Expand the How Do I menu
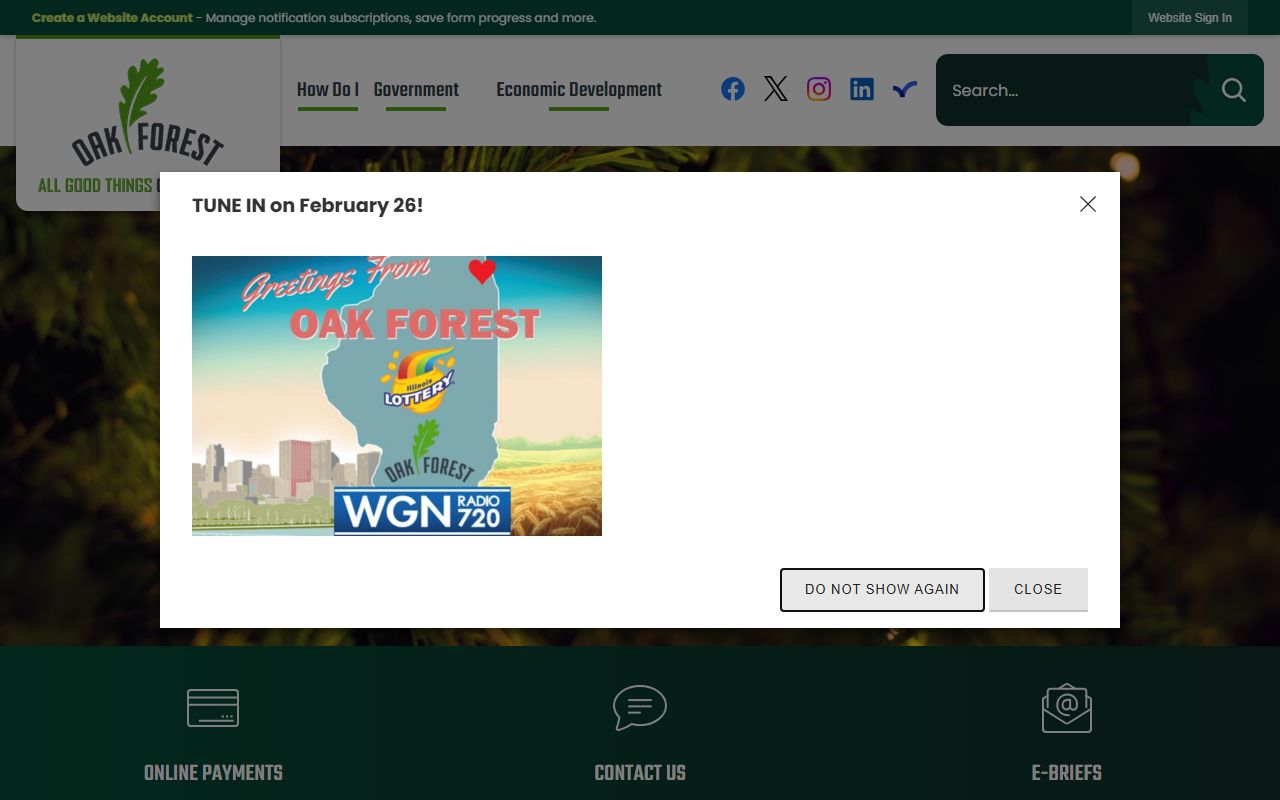 point(327,90)
